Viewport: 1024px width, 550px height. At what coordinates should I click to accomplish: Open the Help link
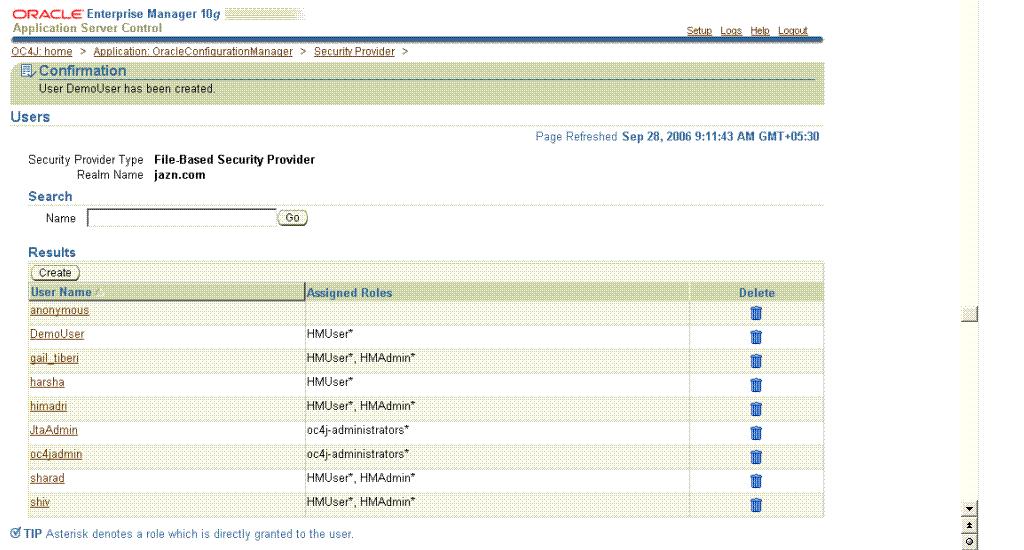tap(760, 31)
